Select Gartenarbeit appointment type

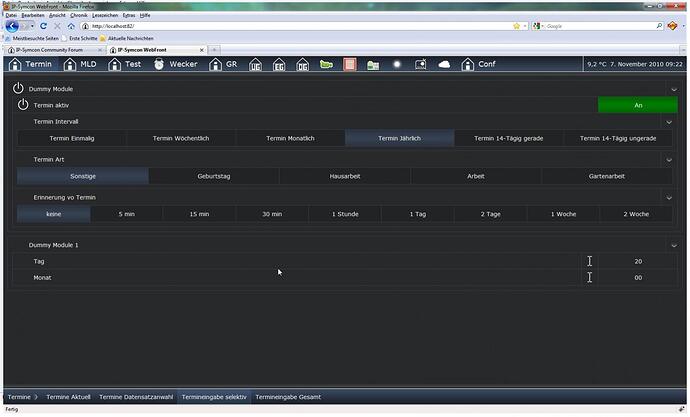(607, 176)
